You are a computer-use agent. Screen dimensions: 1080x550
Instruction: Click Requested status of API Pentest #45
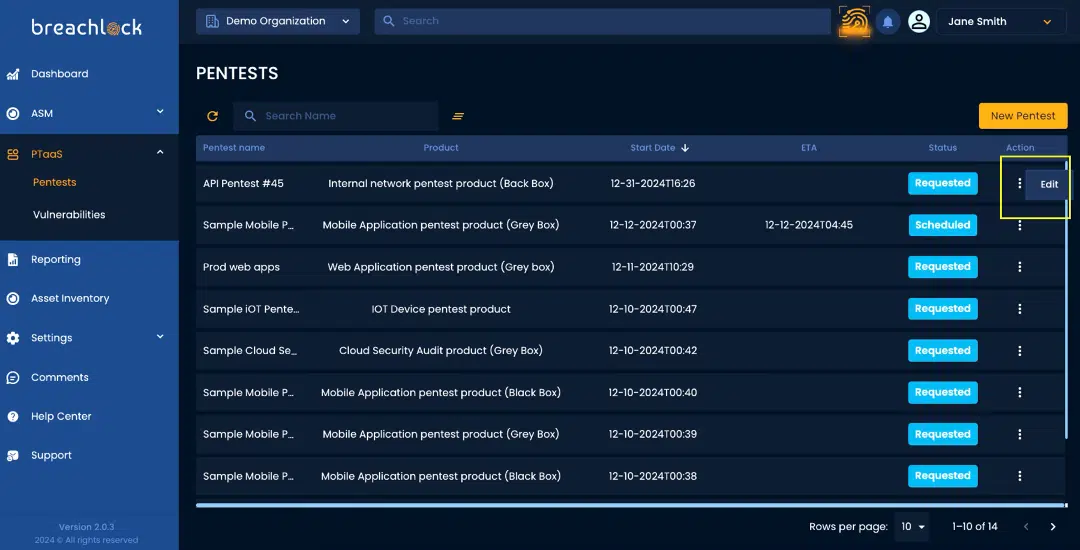coord(942,183)
